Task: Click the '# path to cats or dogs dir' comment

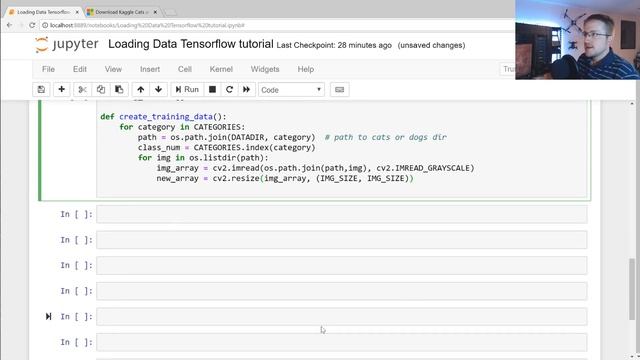Action: click(x=386, y=137)
